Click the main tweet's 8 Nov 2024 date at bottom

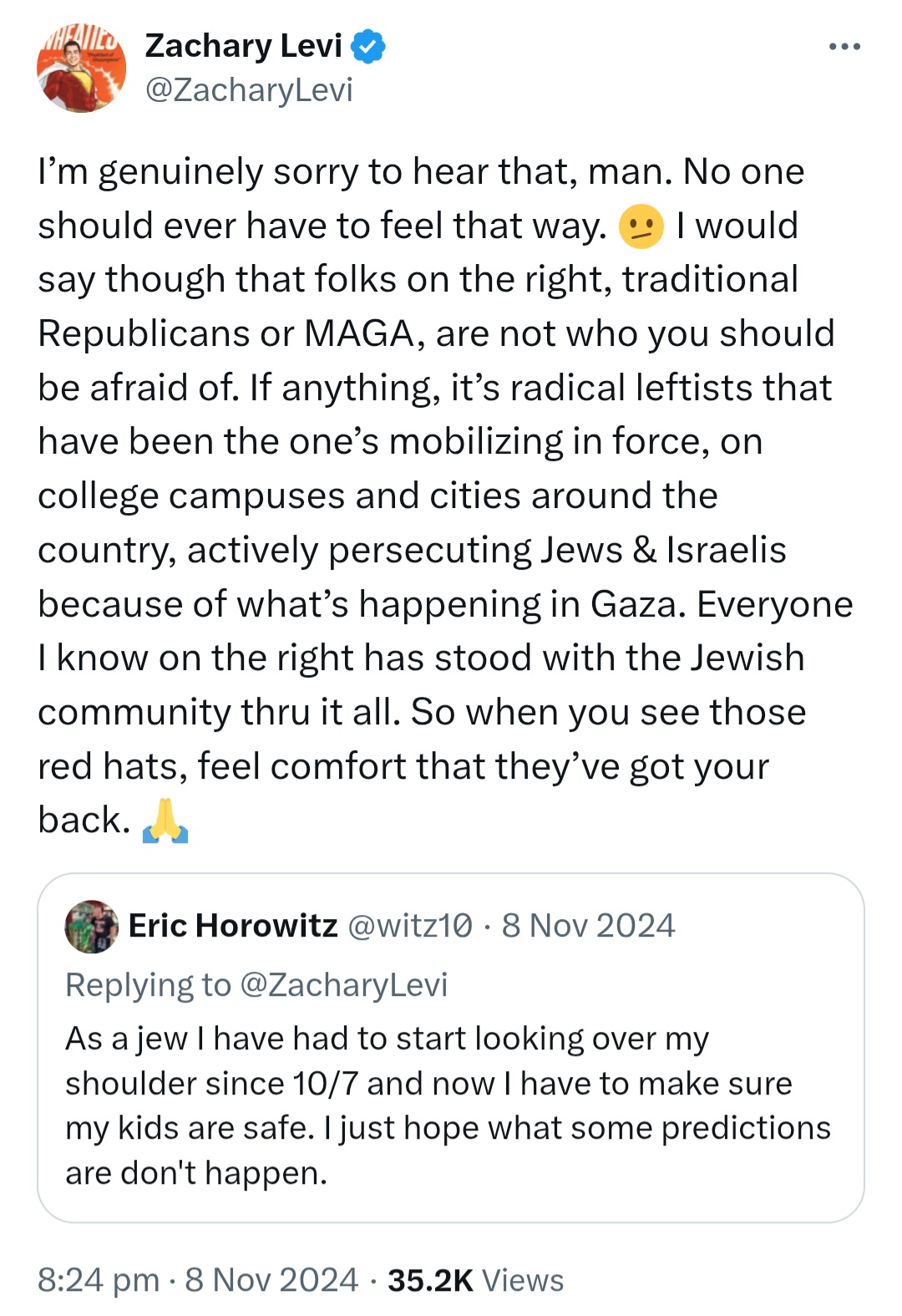(x=271, y=1280)
